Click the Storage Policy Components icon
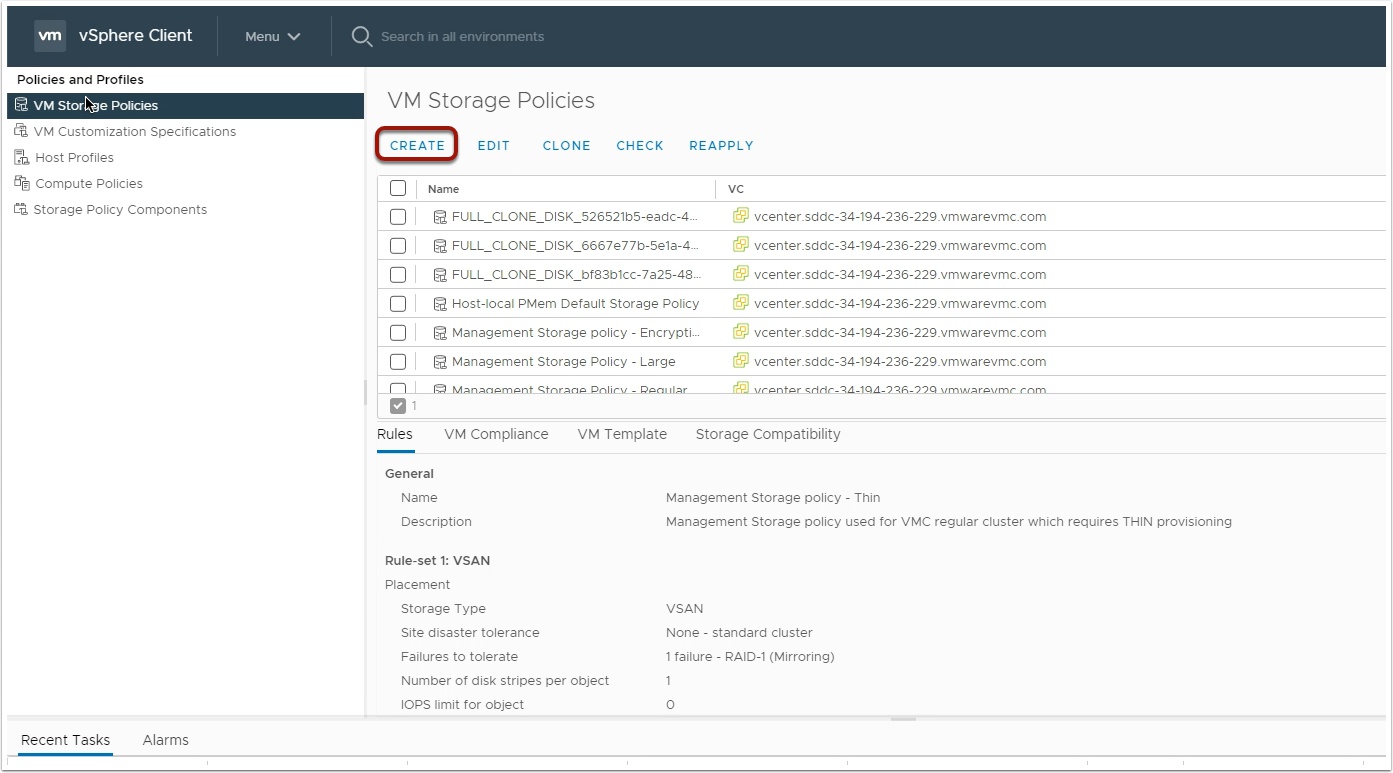This screenshot has width=1393, height=773. 21,209
